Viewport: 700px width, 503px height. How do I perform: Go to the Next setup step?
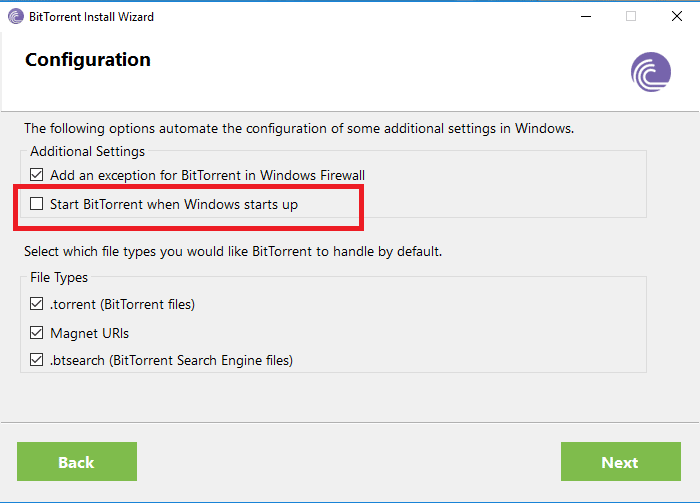[621, 461]
